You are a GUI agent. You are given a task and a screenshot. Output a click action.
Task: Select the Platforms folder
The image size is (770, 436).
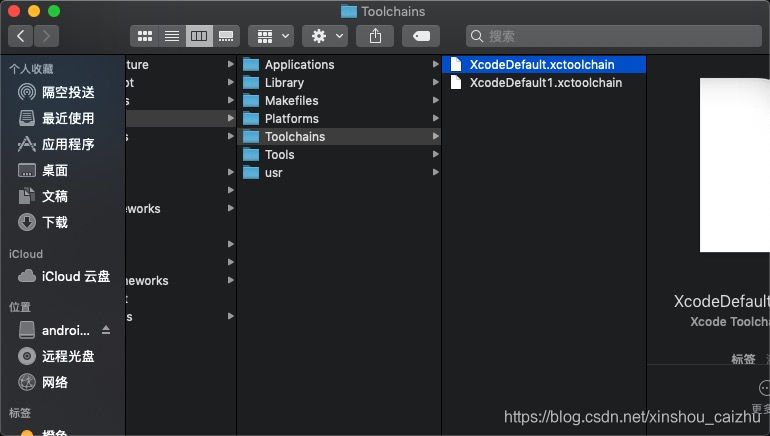point(339,118)
